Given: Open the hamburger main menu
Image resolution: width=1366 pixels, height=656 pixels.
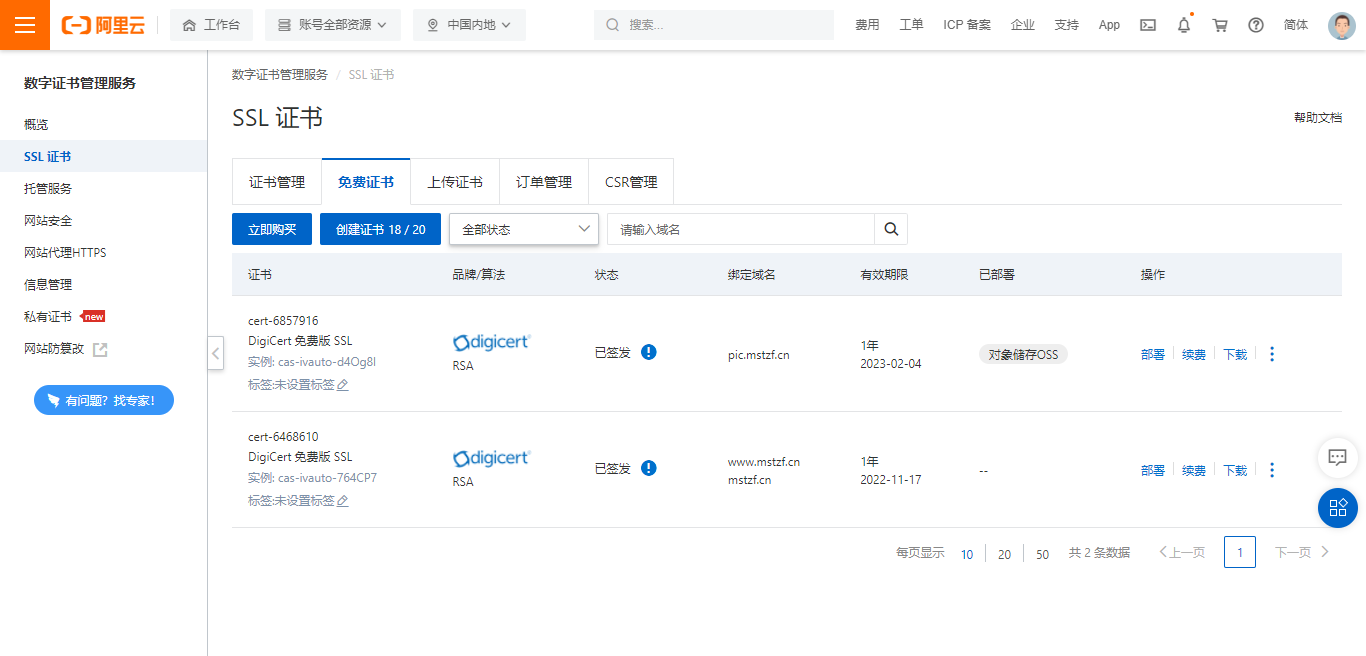Looking at the screenshot, I should click(24, 25).
